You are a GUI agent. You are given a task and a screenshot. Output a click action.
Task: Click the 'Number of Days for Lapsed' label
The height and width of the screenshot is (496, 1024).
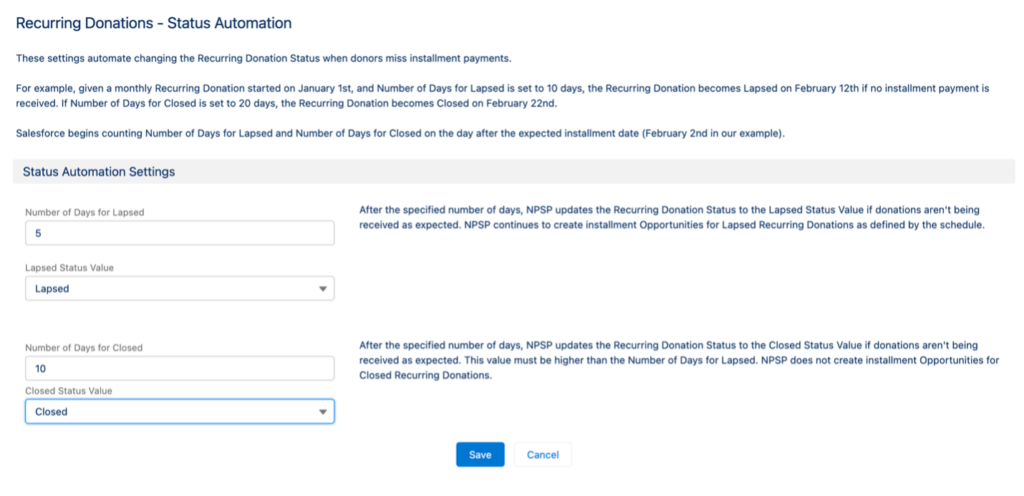click(84, 212)
